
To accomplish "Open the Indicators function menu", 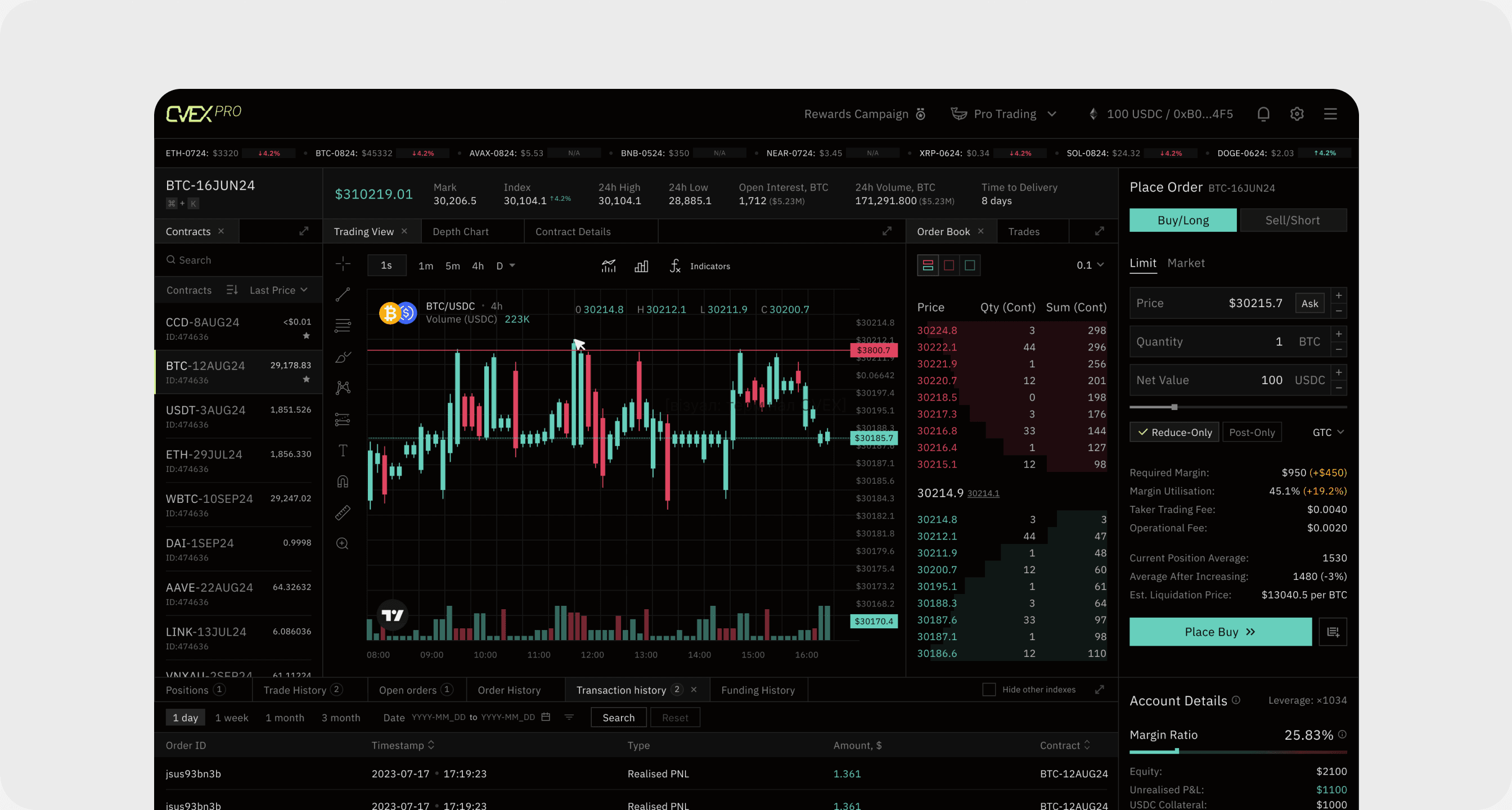I will [x=700, y=266].
